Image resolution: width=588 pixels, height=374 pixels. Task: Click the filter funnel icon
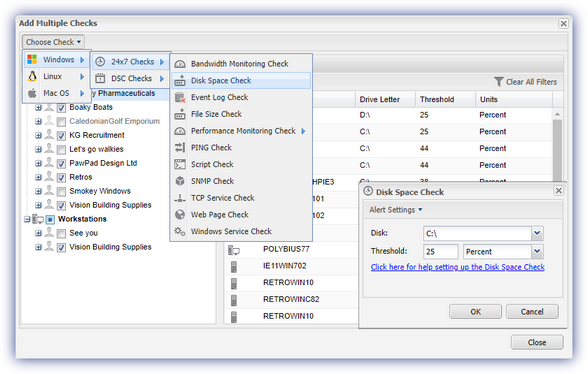coord(499,82)
